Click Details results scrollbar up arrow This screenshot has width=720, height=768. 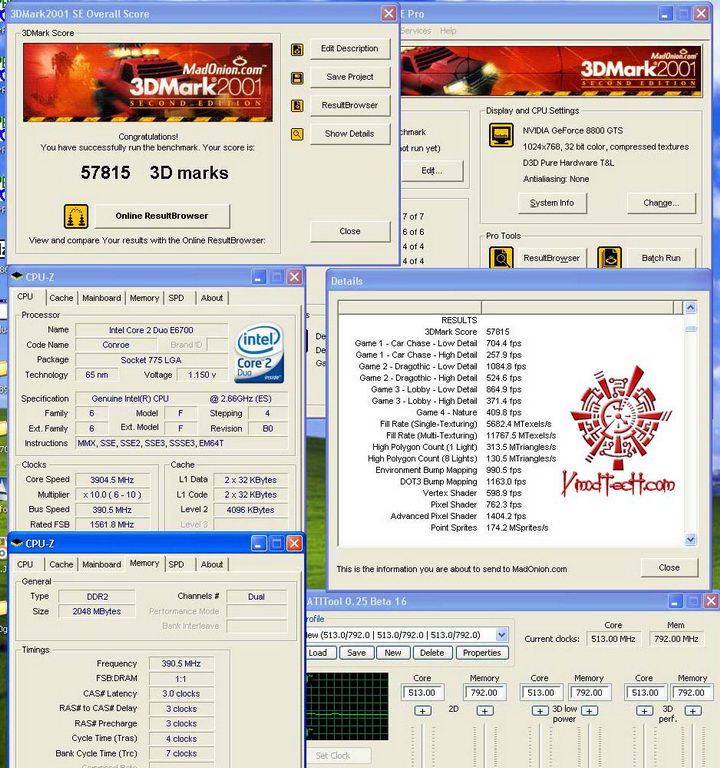tap(691, 308)
